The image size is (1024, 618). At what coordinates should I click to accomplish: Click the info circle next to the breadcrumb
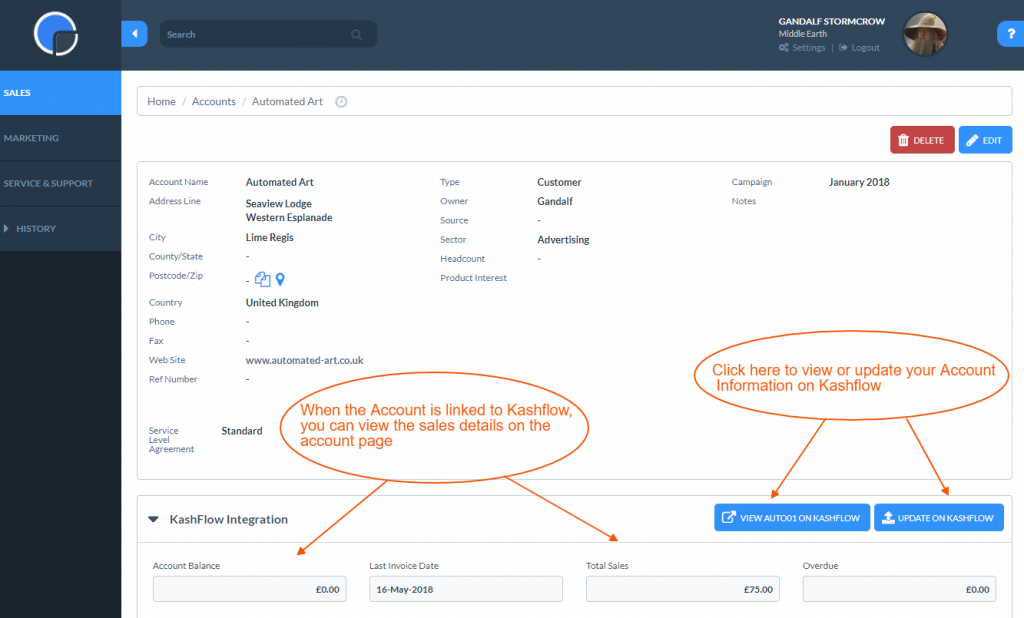point(340,101)
